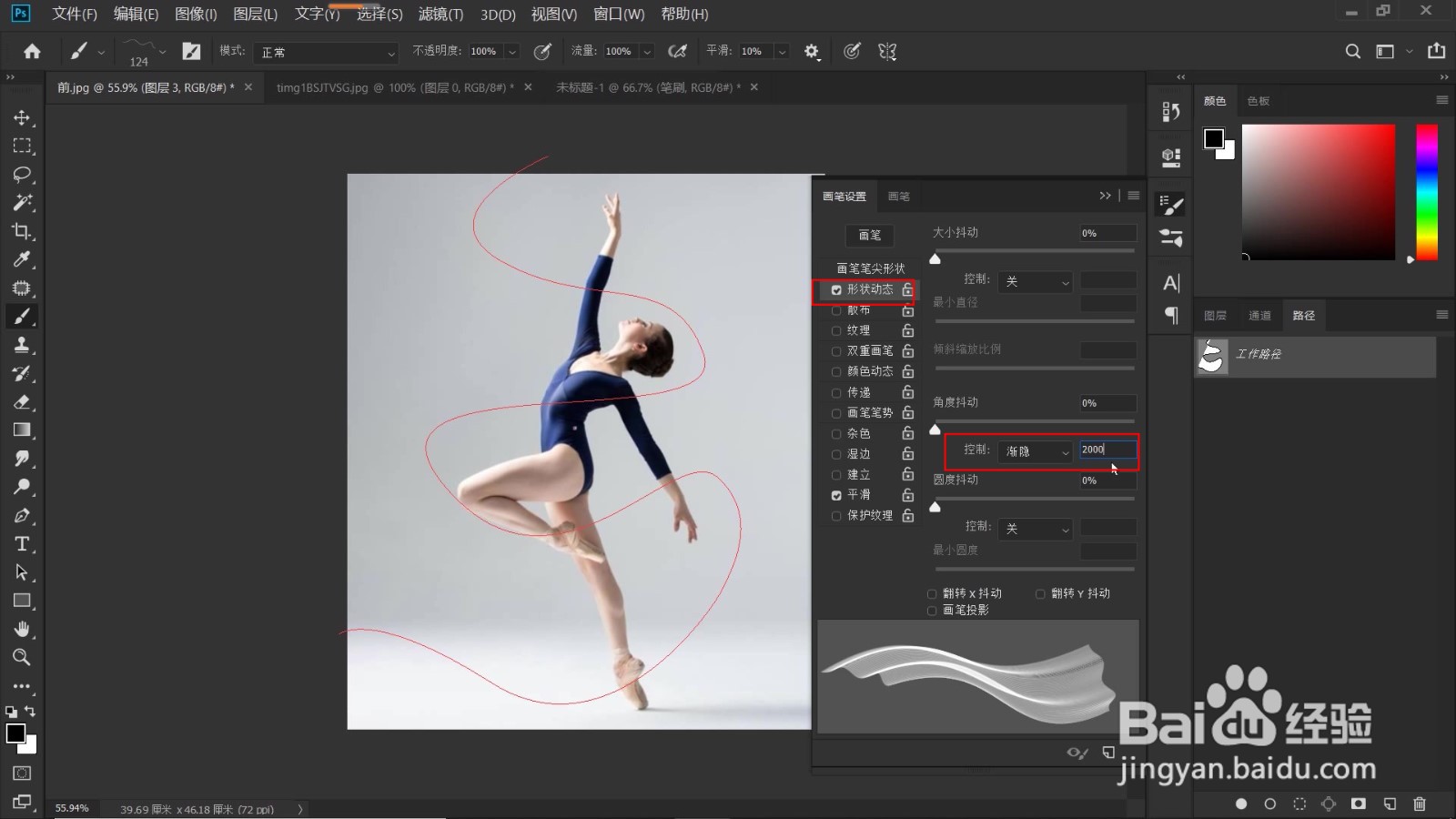Select the Horizontal Type tool
The height and width of the screenshot is (819, 1456).
coord(22,544)
